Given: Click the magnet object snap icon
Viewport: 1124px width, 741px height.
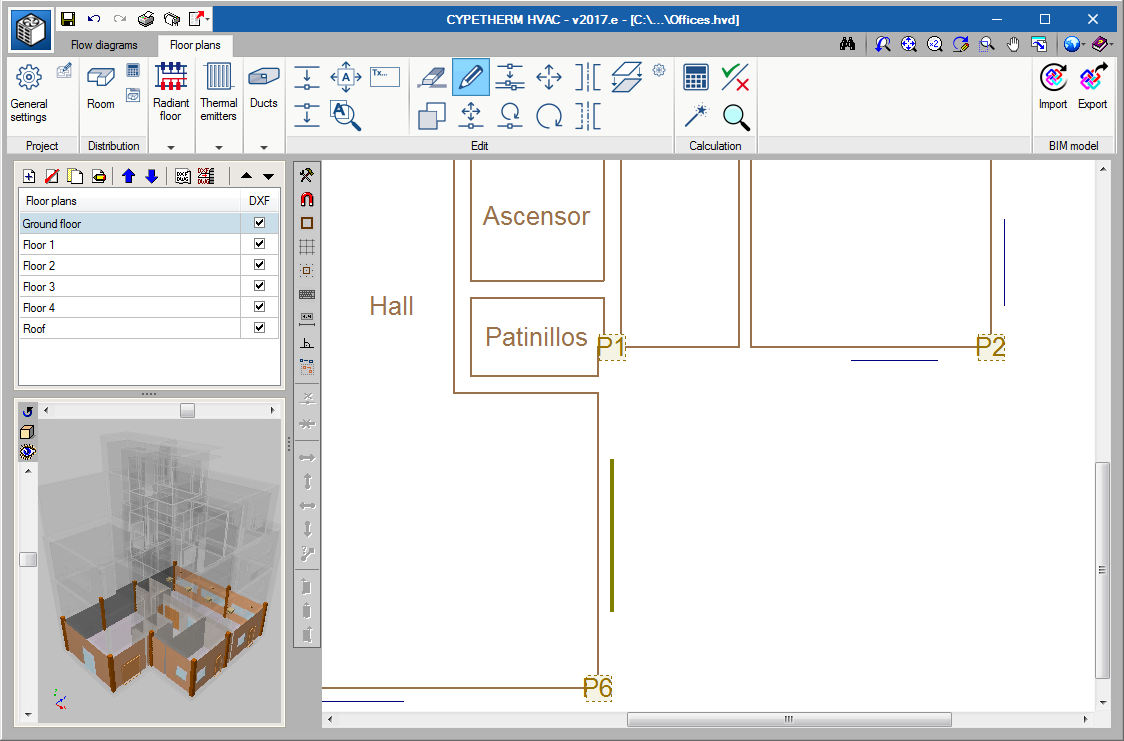Looking at the screenshot, I should pos(307,199).
